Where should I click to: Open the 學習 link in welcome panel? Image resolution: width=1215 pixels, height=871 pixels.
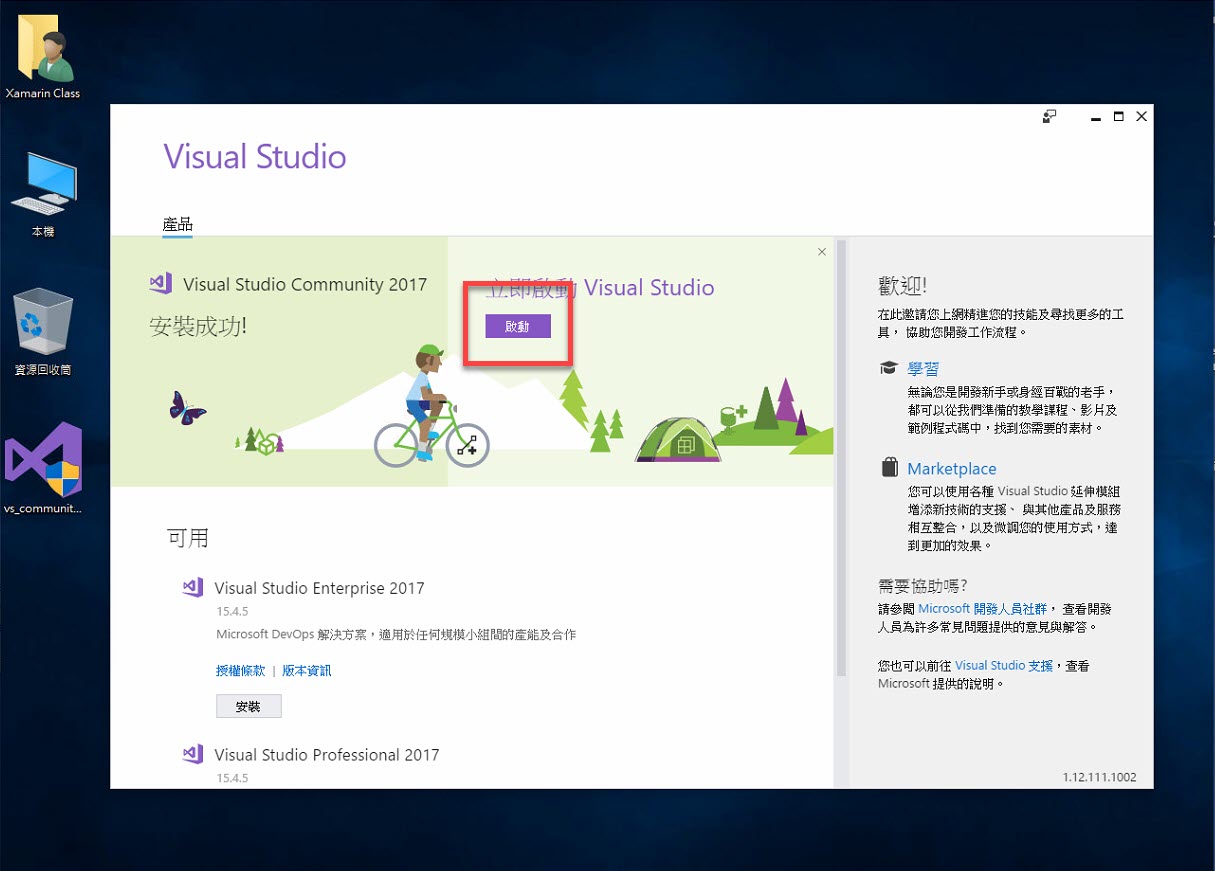click(923, 368)
